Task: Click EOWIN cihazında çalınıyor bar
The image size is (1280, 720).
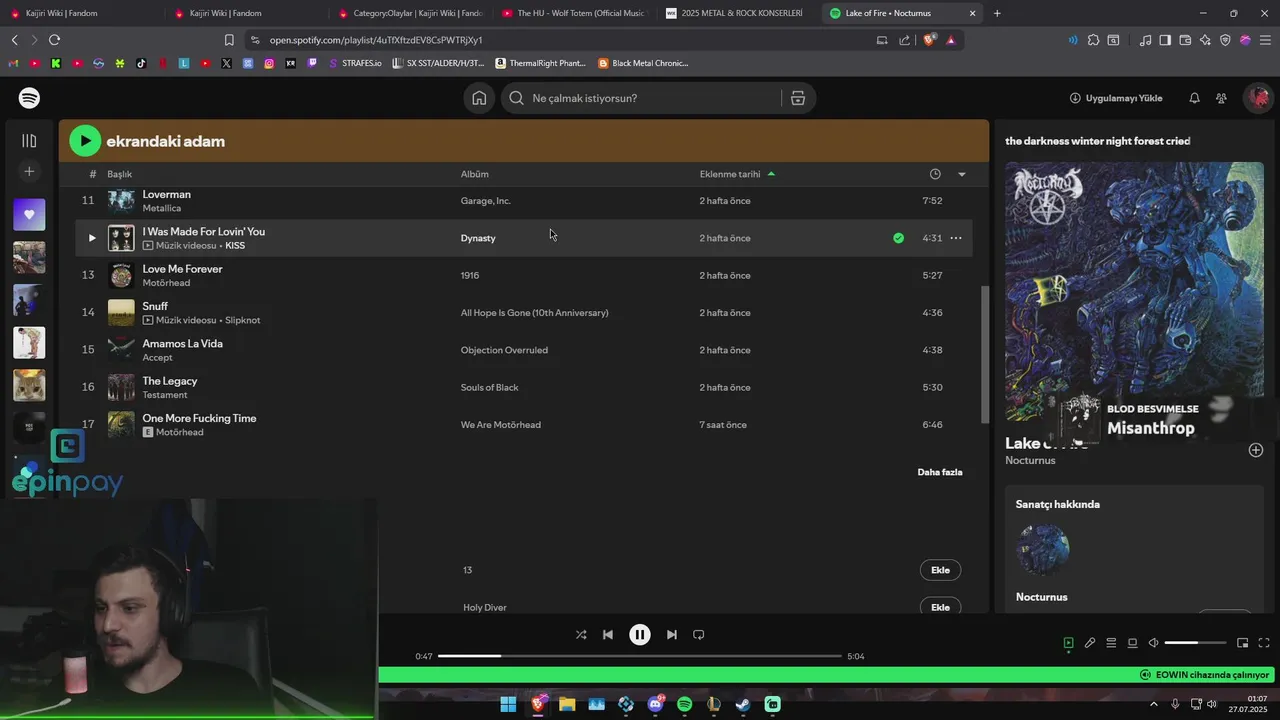Action: tap(1204, 675)
